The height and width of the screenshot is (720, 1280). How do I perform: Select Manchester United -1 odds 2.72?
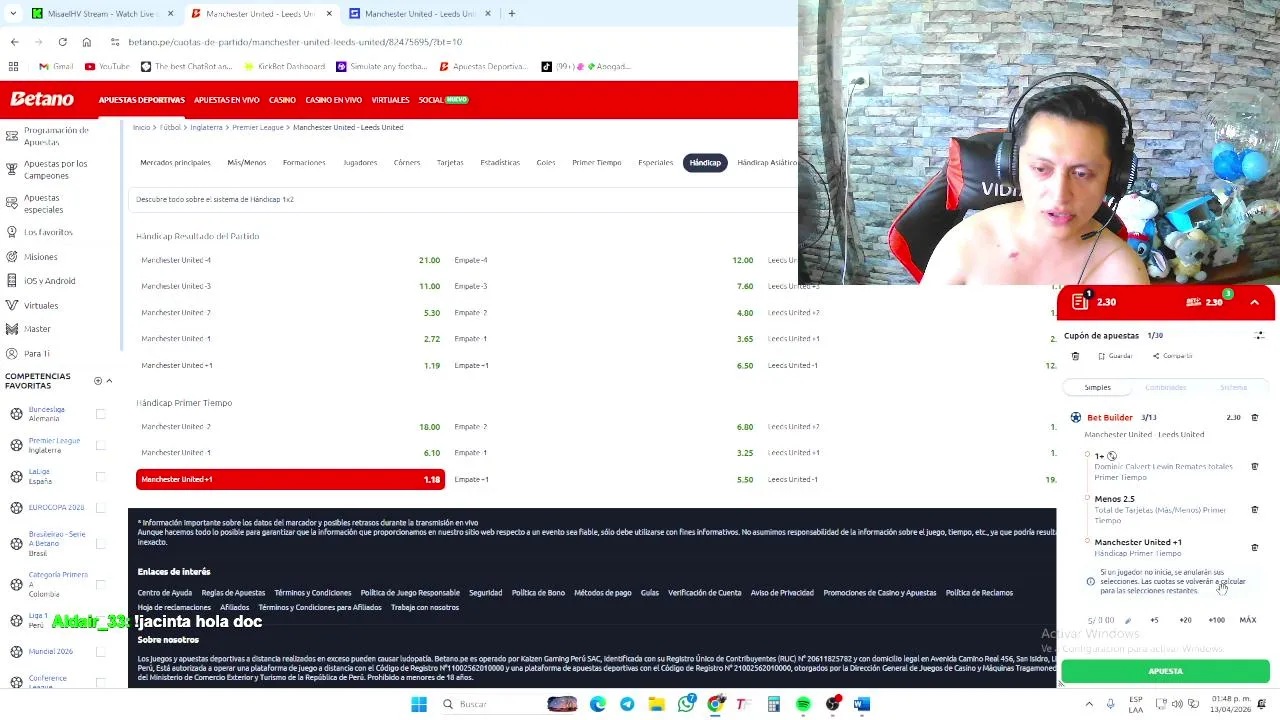pos(291,339)
